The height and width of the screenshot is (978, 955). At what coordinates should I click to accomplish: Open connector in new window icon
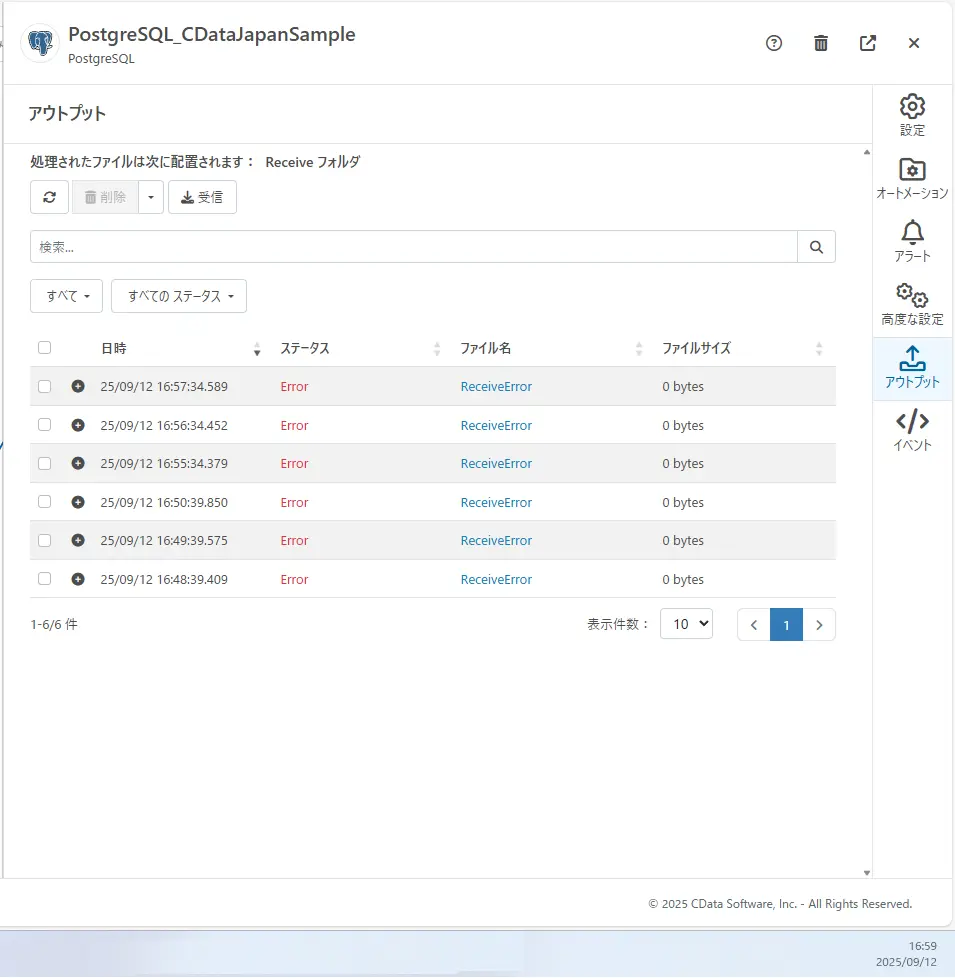tap(868, 43)
